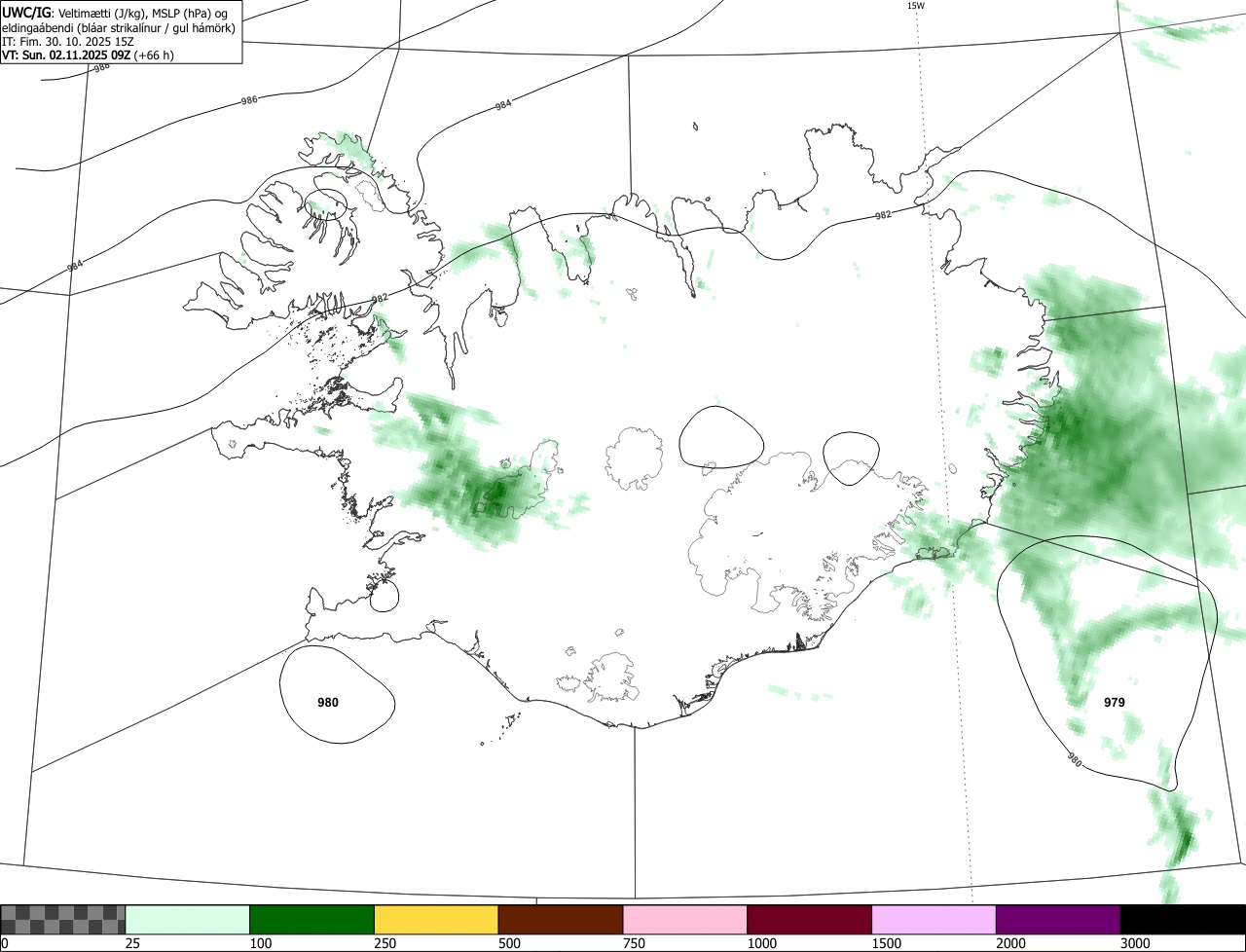Click the small 980 label on southeast isobar
Screen dimensions: 1246x952
(1073, 758)
